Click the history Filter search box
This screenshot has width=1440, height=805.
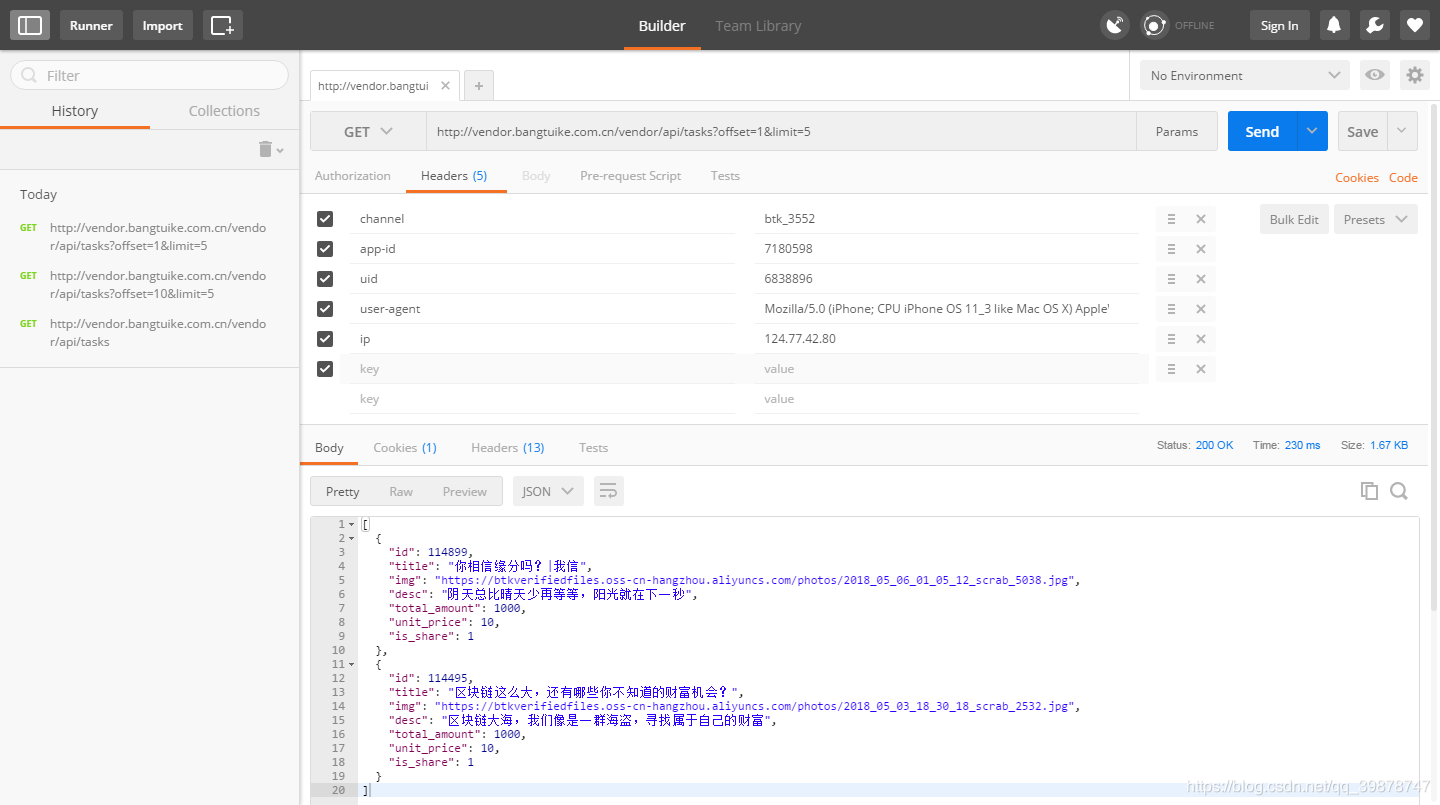coord(149,75)
